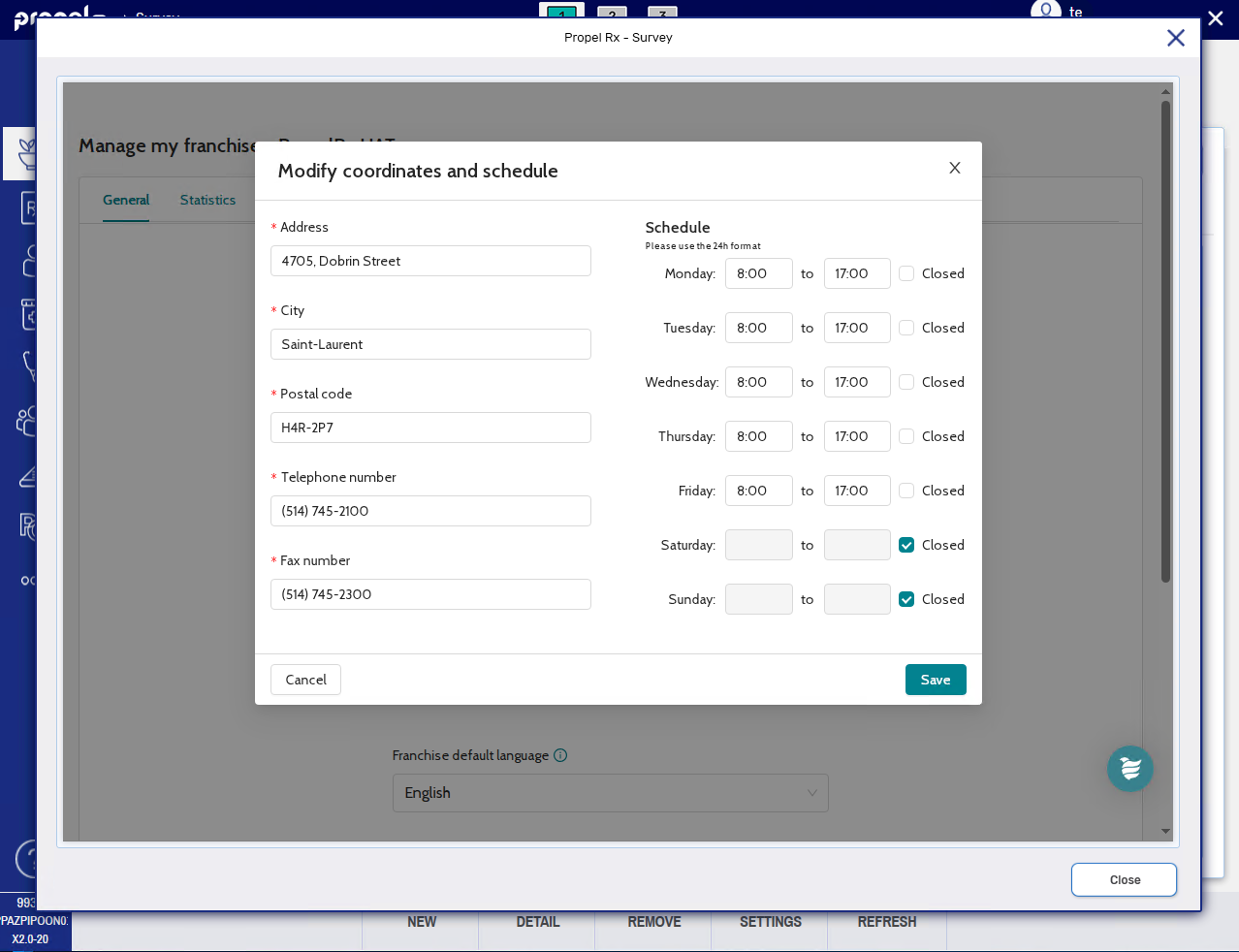The height and width of the screenshot is (952, 1239).
Task: Expand the Franchise default language dropdown
Action: (x=610, y=793)
